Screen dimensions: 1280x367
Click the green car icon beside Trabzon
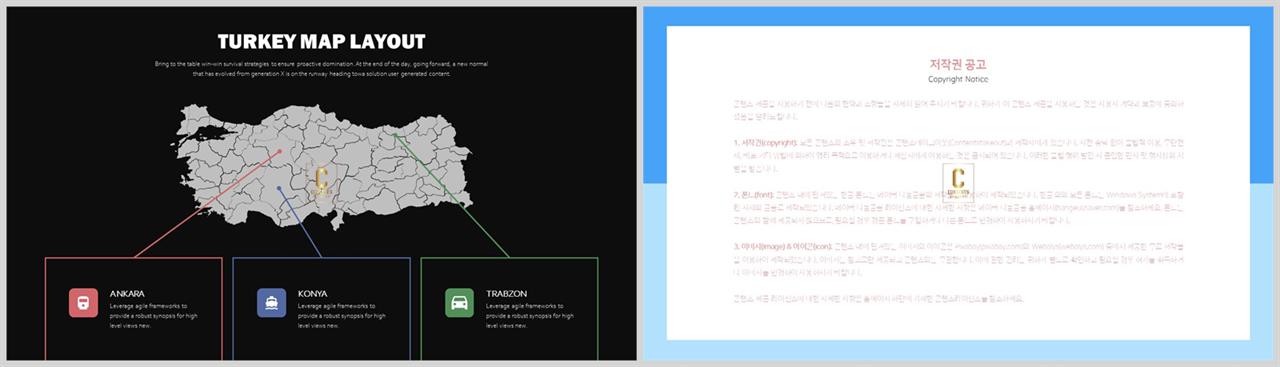pos(459,303)
